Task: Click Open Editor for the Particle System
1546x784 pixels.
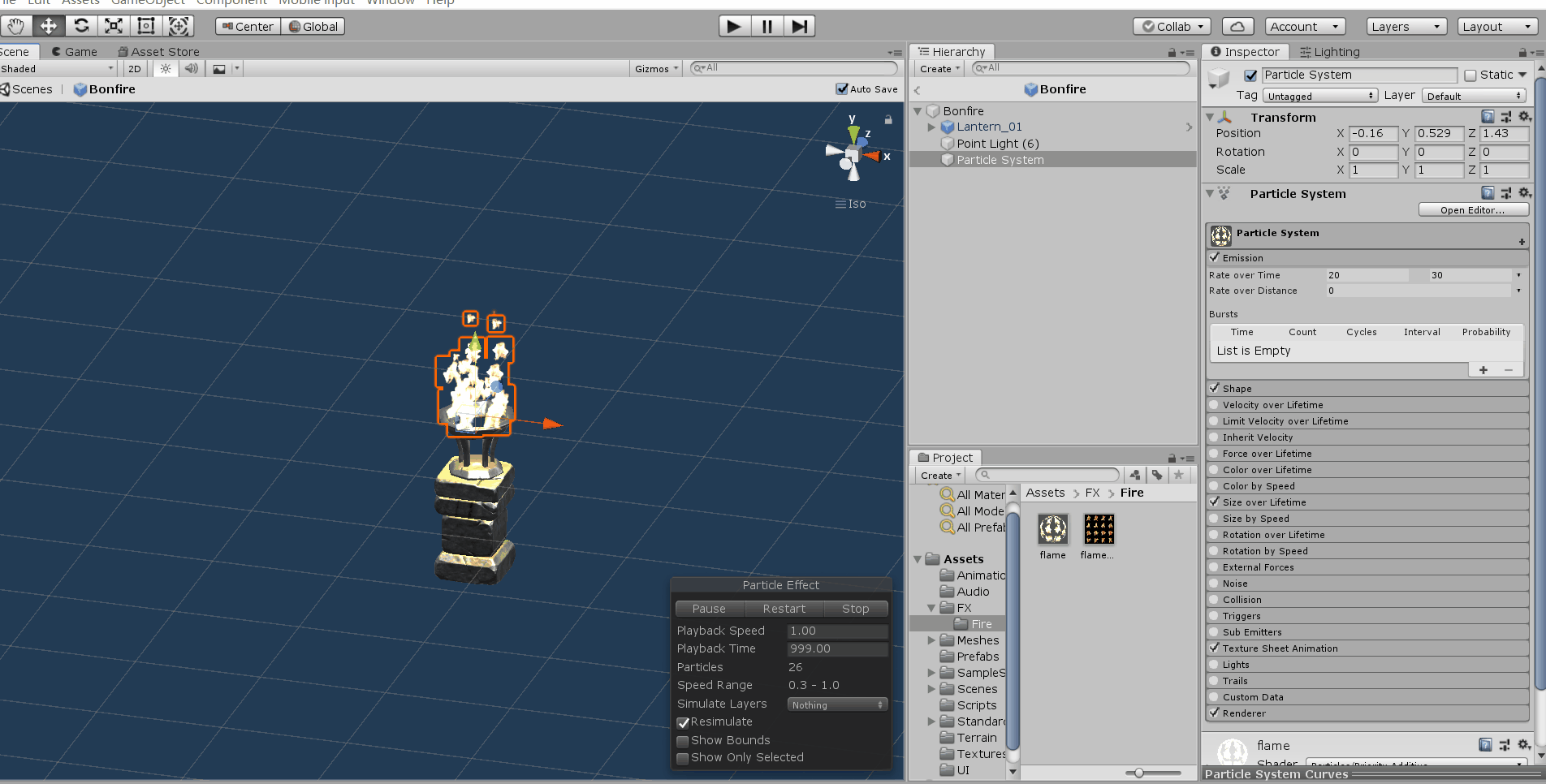Action: click(1472, 209)
